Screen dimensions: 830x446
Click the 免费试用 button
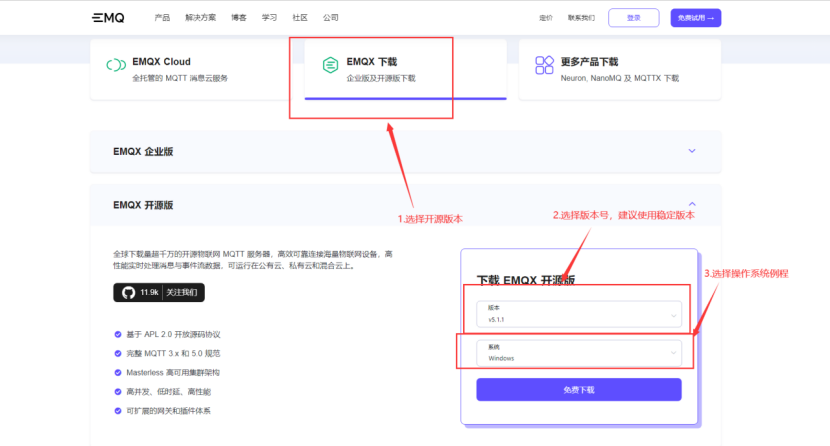pyautogui.click(x=696, y=17)
